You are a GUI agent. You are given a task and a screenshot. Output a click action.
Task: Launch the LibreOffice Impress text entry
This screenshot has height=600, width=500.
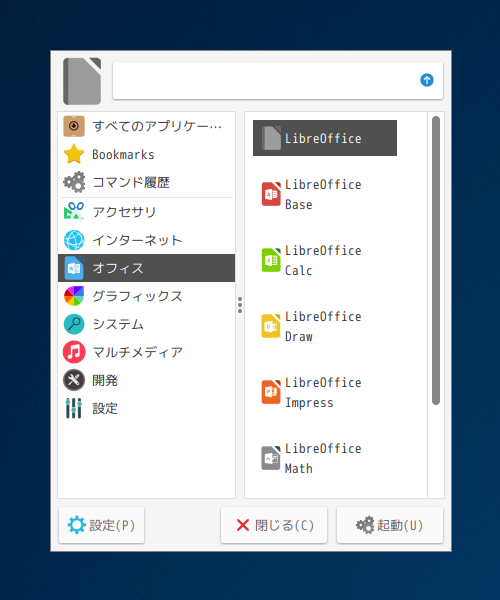pyautogui.click(x=323, y=392)
